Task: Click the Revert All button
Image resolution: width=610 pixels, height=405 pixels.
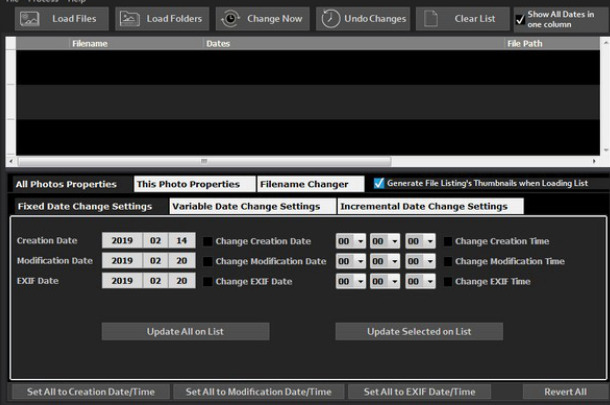Action: pyautogui.click(x=565, y=392)
